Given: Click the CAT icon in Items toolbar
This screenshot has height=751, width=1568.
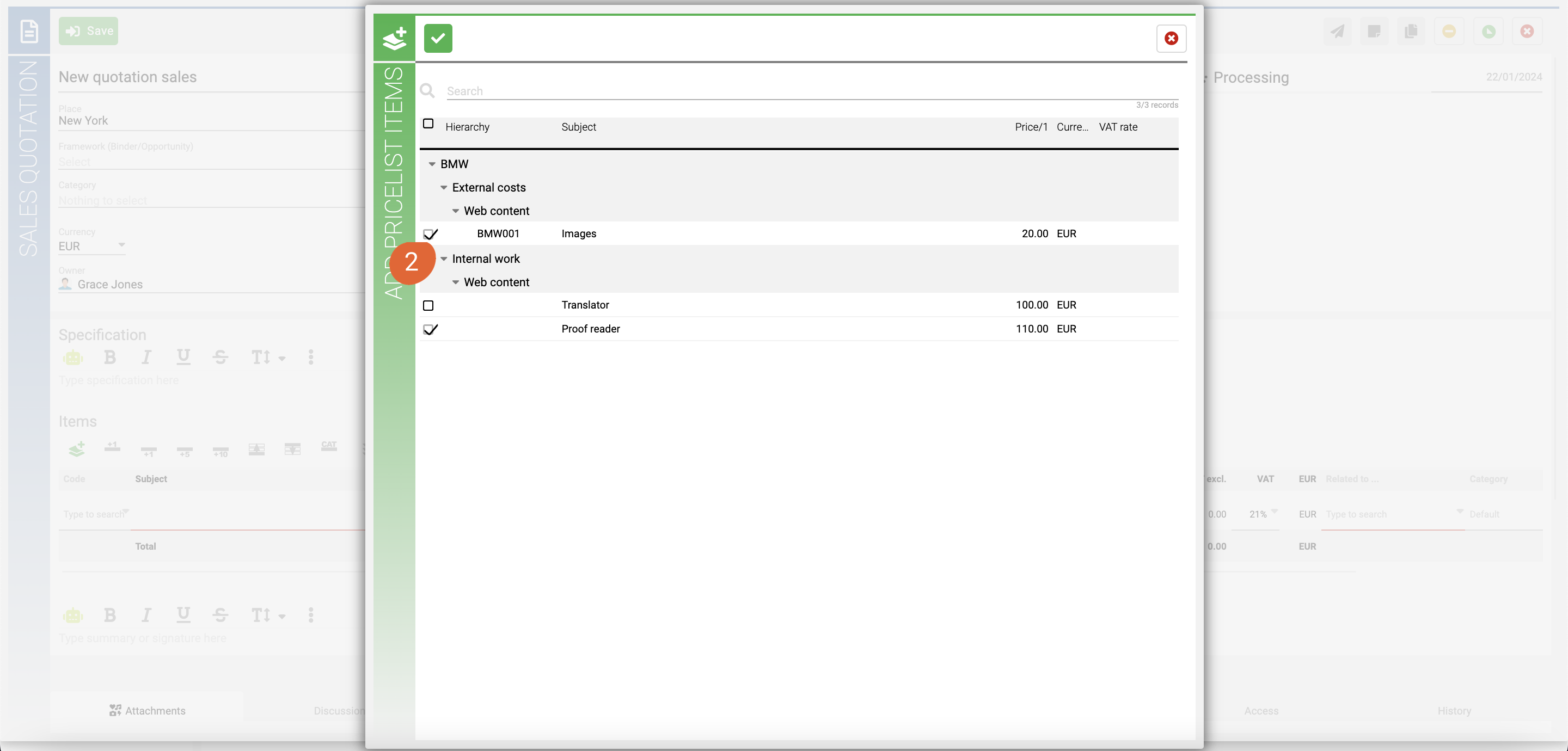Looking at the screenshot, I should (x=329, y=447).
